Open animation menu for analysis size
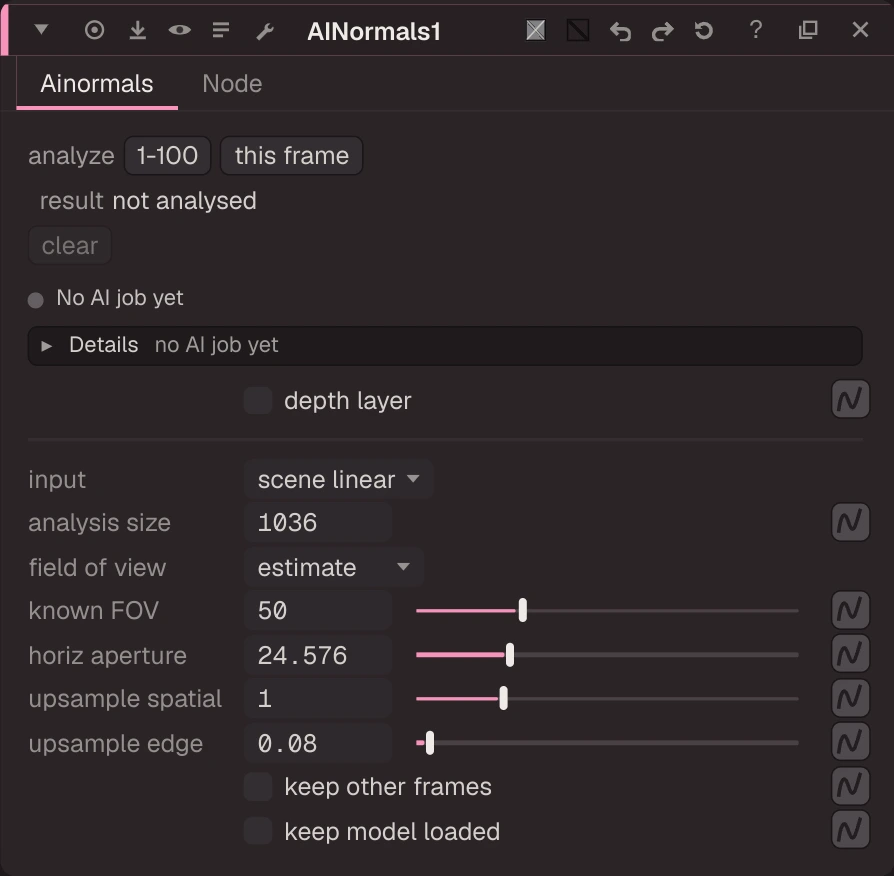This screenshot has width=894, height=876. pyautogui.click(x=850, y=521)
